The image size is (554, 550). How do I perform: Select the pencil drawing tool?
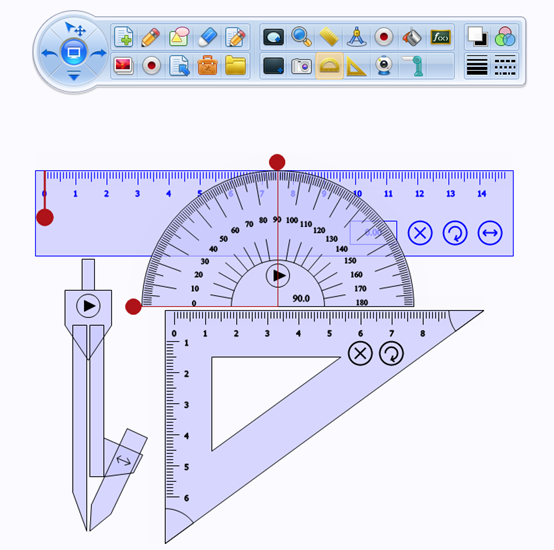[151, 37]
